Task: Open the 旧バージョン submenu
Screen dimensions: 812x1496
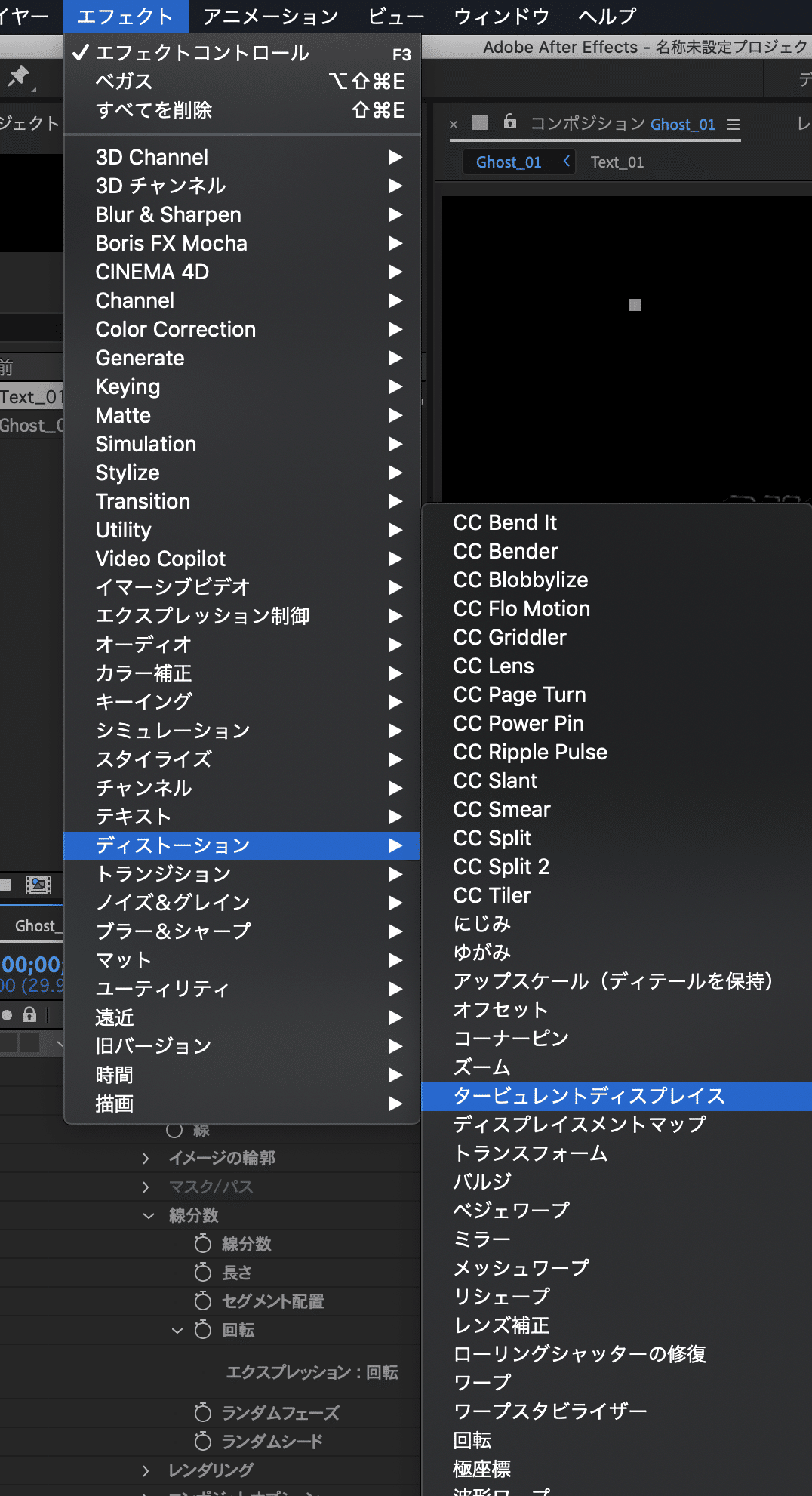Action: [x=241, y=1046]
